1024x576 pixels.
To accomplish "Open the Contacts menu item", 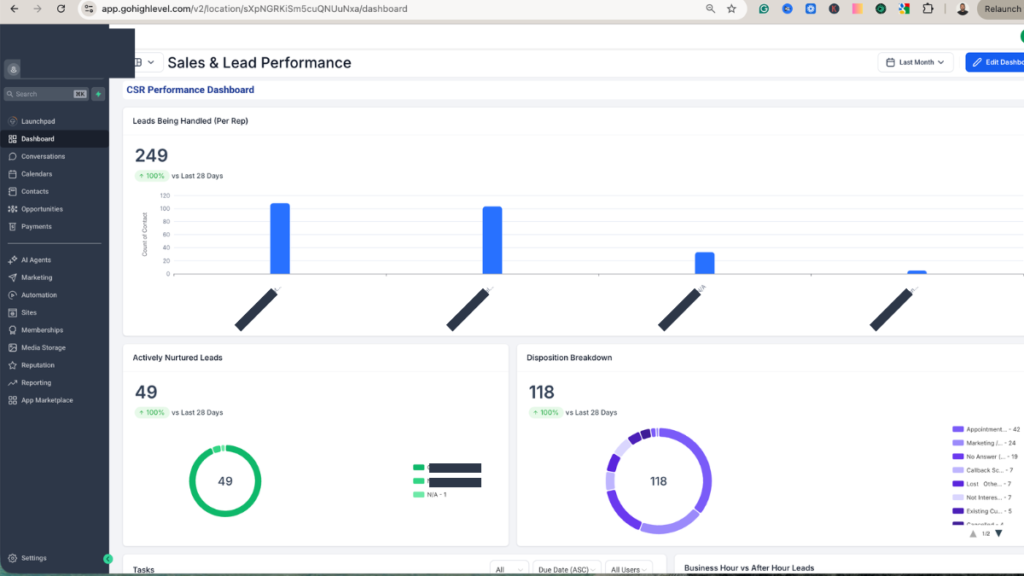I will 36,191.
